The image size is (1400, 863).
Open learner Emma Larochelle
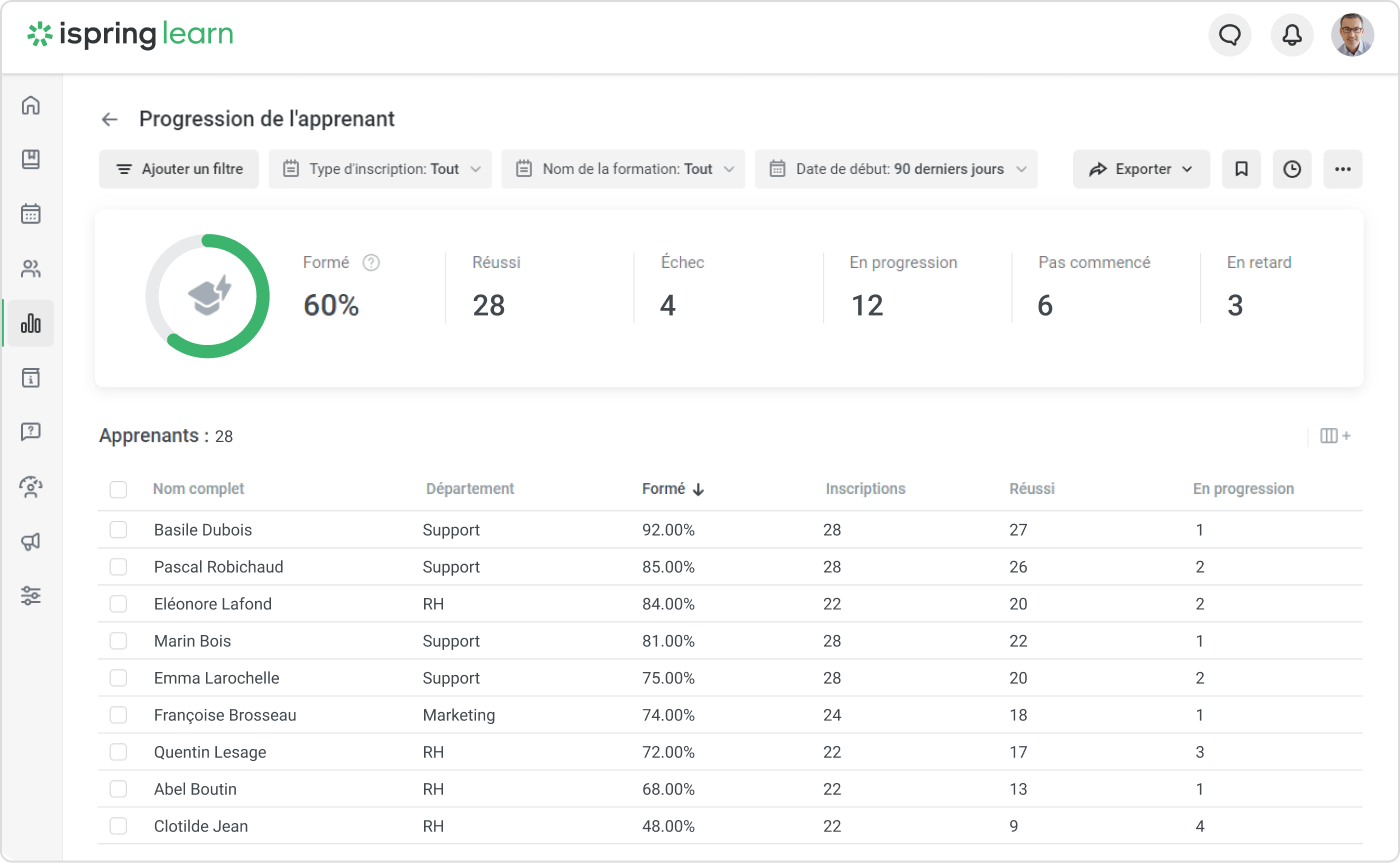point(217,678)
